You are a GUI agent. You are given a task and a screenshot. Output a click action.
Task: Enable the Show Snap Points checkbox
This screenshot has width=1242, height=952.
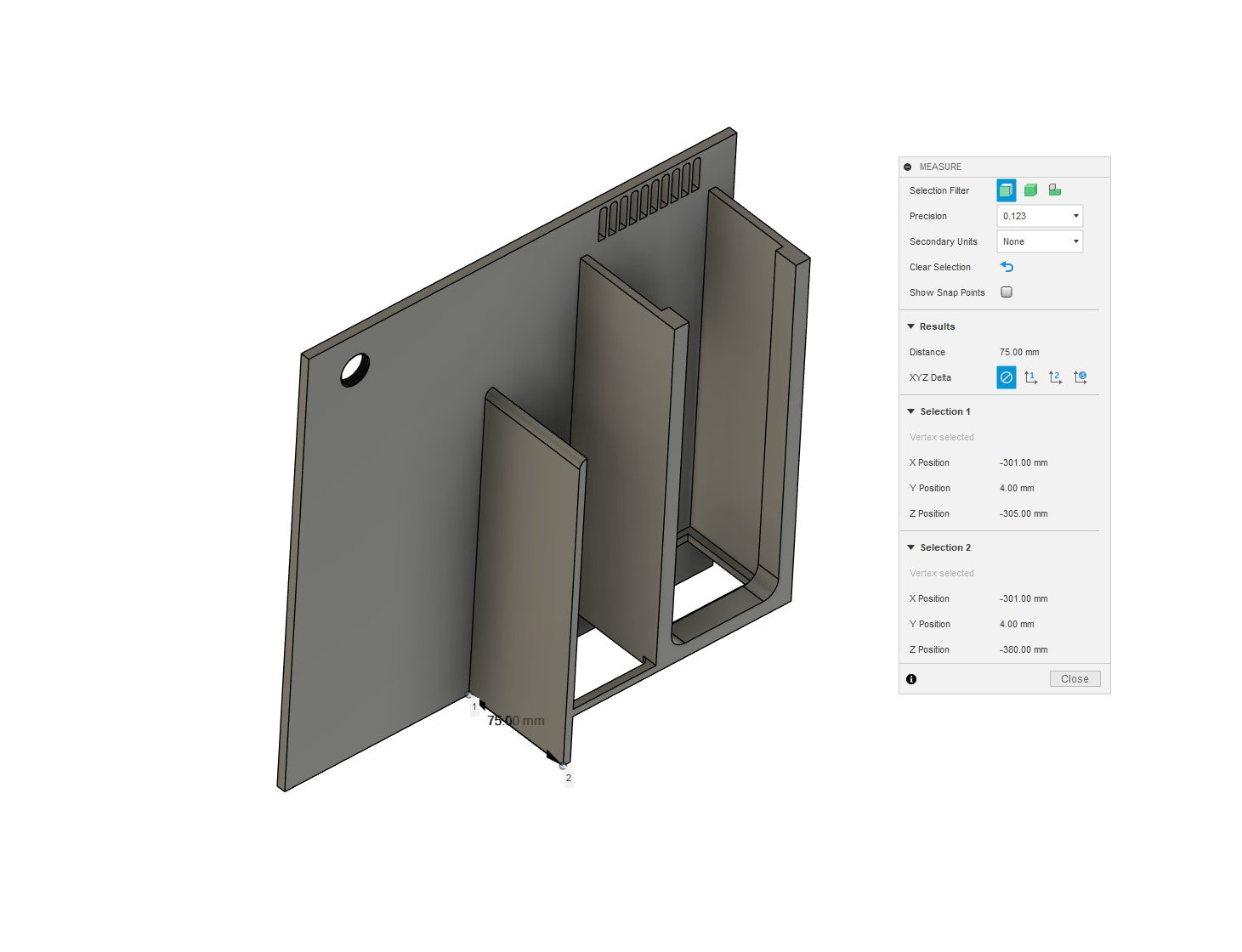[1007, 292]
